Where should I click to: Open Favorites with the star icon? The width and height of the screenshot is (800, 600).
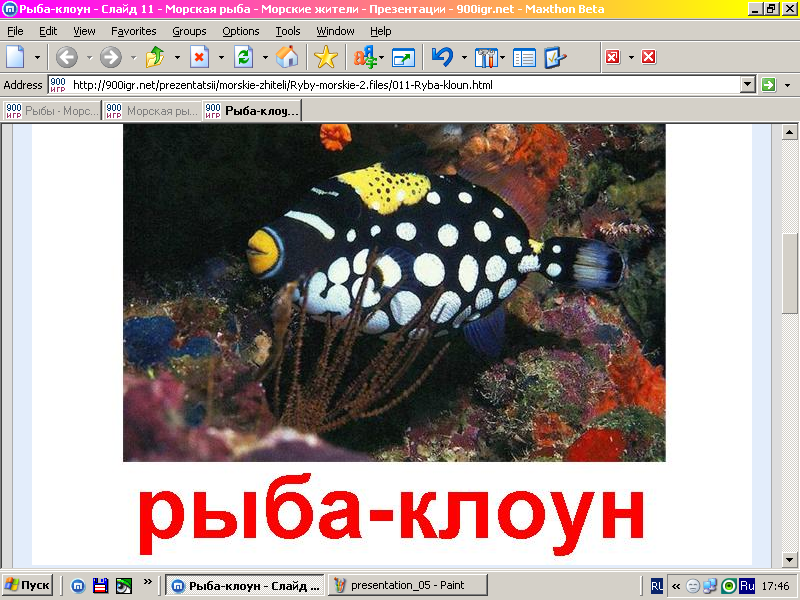pos(326,57)
